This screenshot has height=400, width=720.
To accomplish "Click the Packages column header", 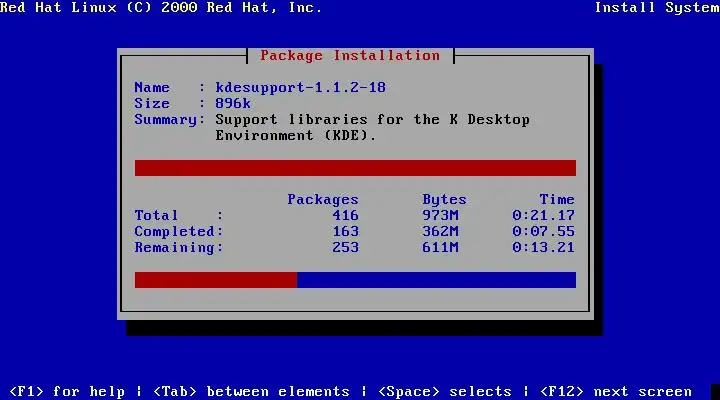I will (323, 200).
